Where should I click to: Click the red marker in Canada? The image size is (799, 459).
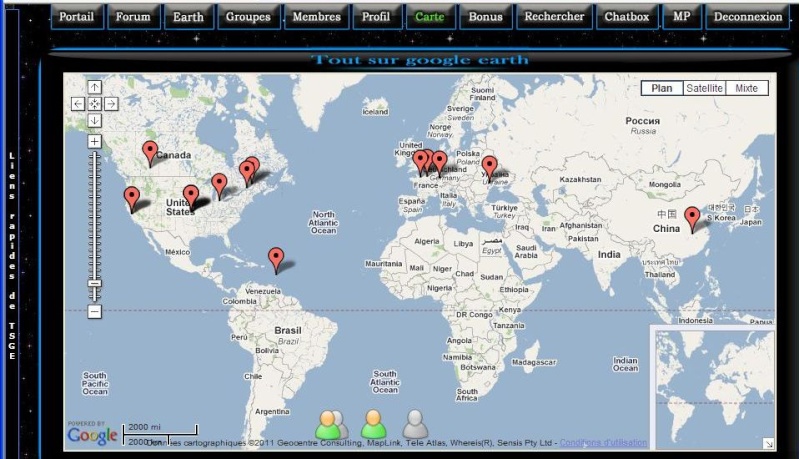coord(150,153)
